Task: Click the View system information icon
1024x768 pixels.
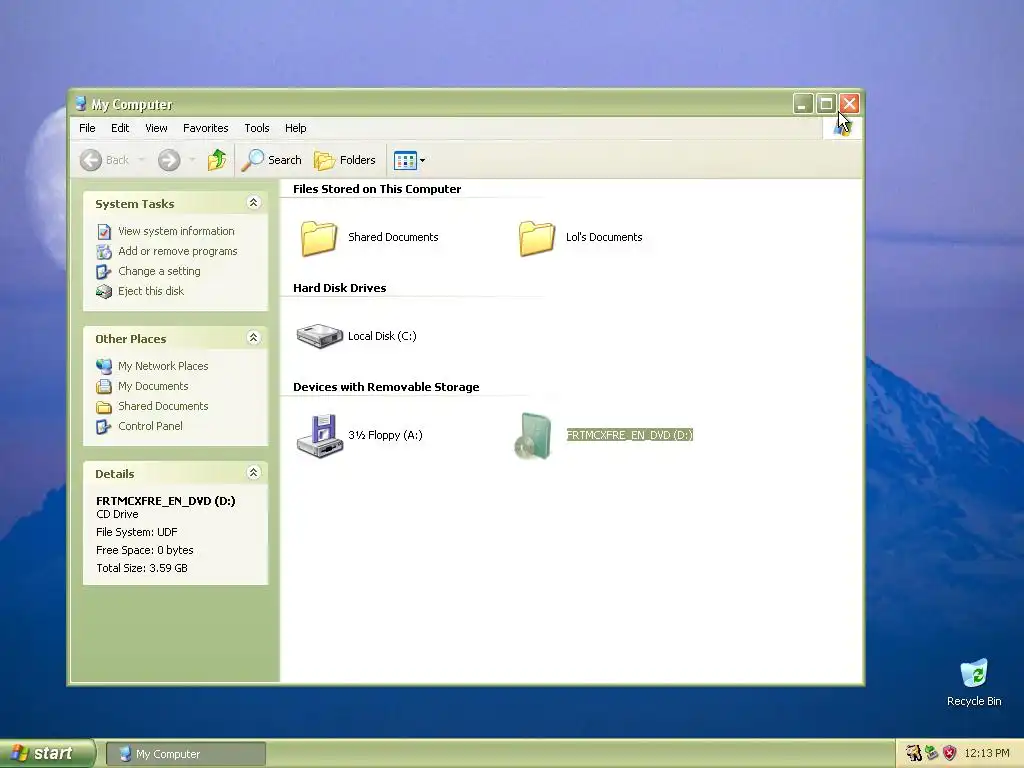Action: (x=104, y=231)
